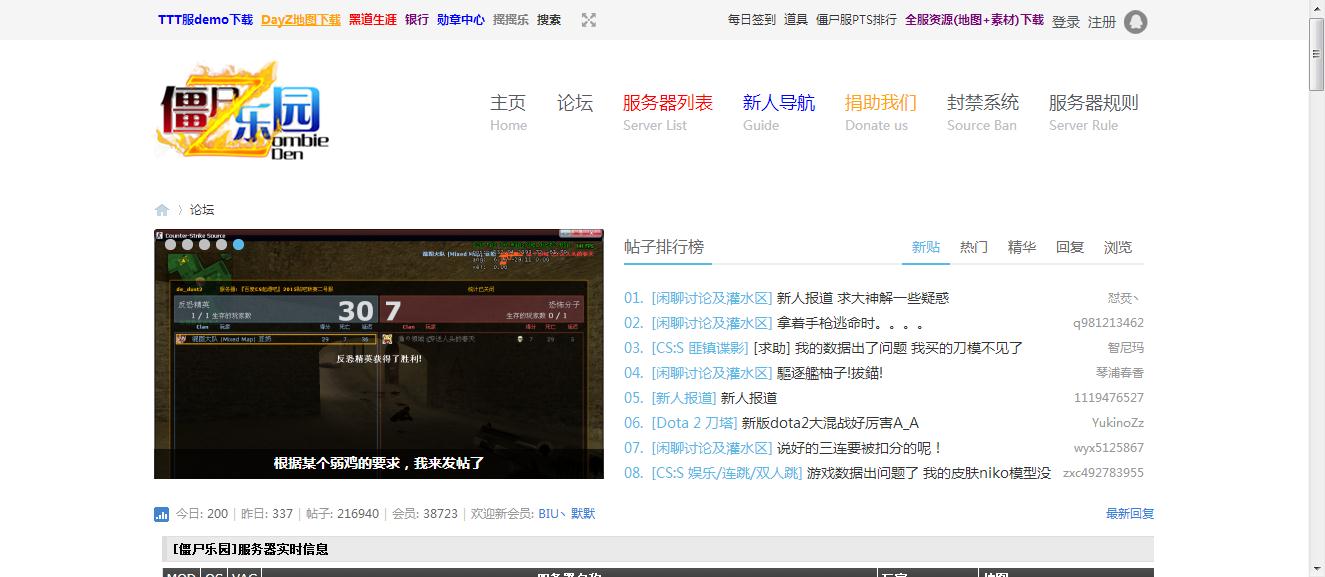Screen dimensions: 1325x577
Task: Click the fullscreen expand icon in top bar
Action: coord(589,20)
